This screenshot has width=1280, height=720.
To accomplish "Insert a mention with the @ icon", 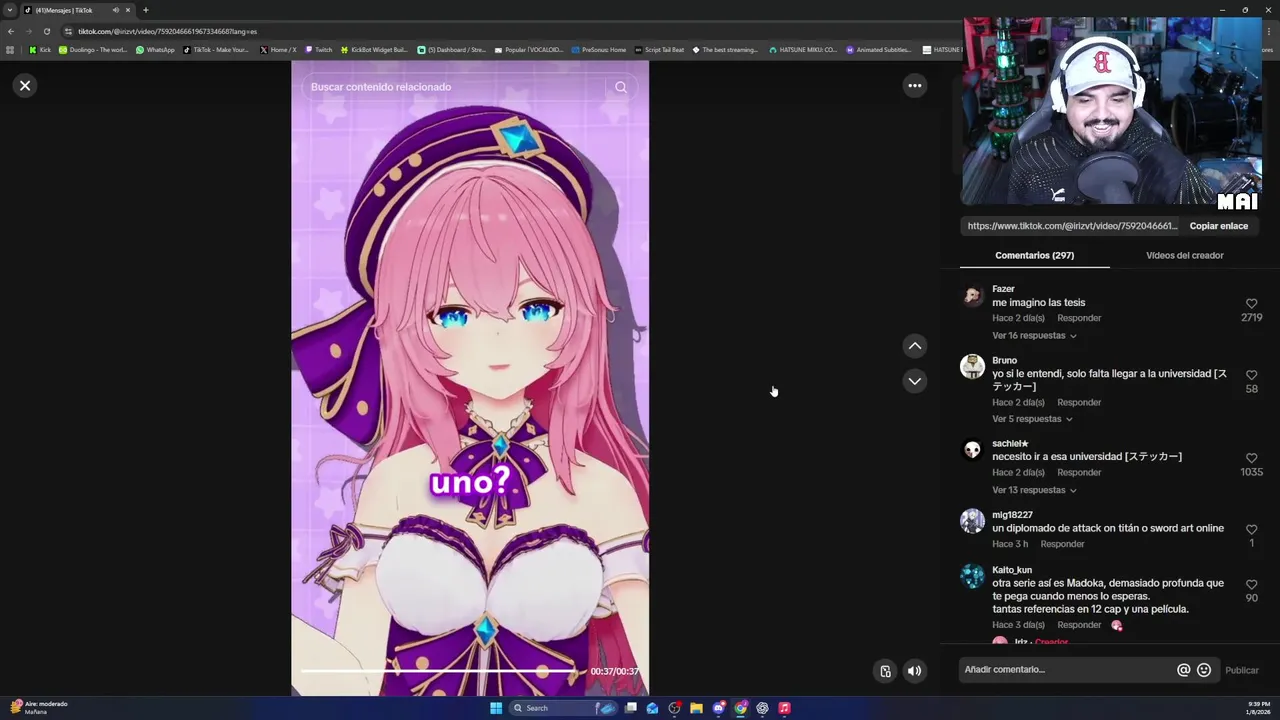I will tap(1184, 670).
